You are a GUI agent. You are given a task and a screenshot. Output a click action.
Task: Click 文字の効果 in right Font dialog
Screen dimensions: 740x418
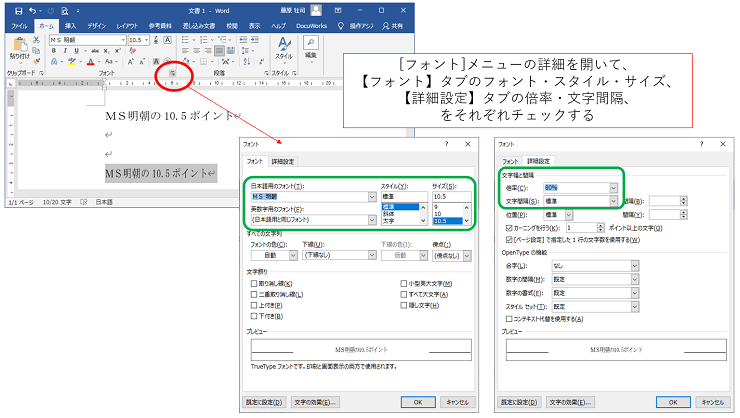(x=571, y=402)
